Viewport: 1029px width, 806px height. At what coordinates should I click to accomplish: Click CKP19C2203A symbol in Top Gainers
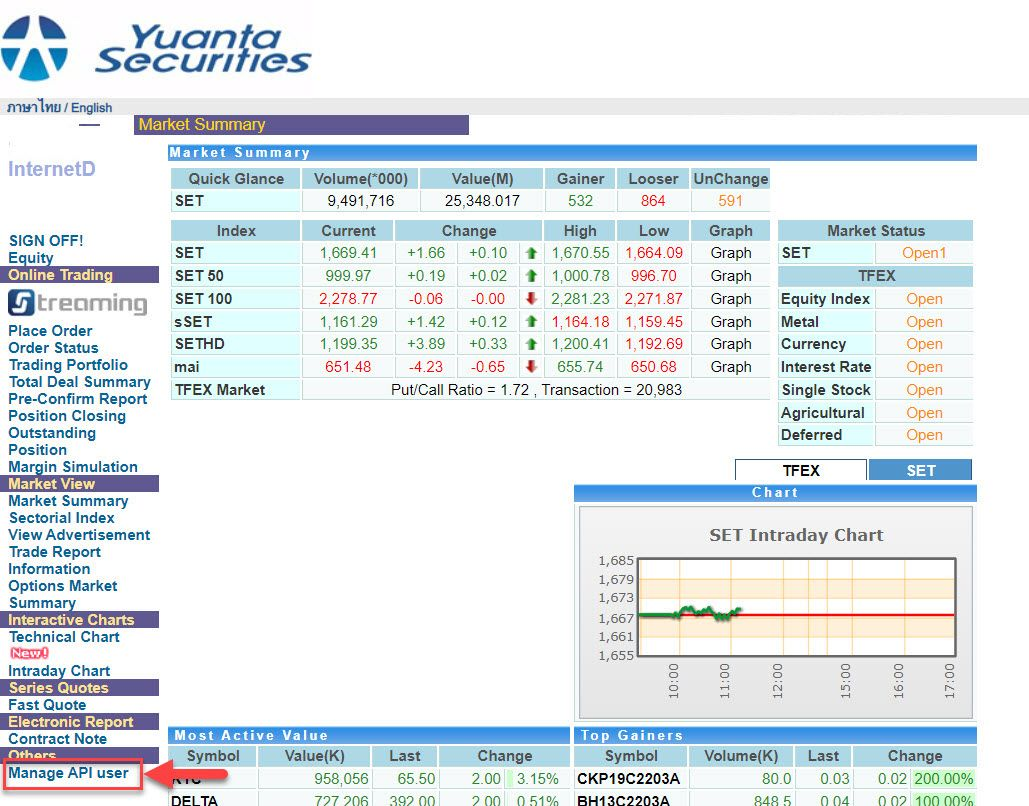[x=628, y=778]
